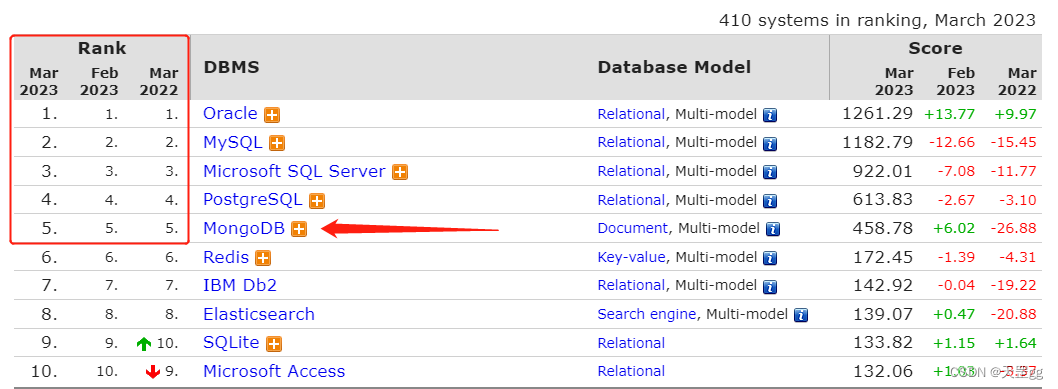The height and width of the screenshot is (389, 1058).
Task: Show multi-model info icon in Oracle row
Action: coord(770,115)
